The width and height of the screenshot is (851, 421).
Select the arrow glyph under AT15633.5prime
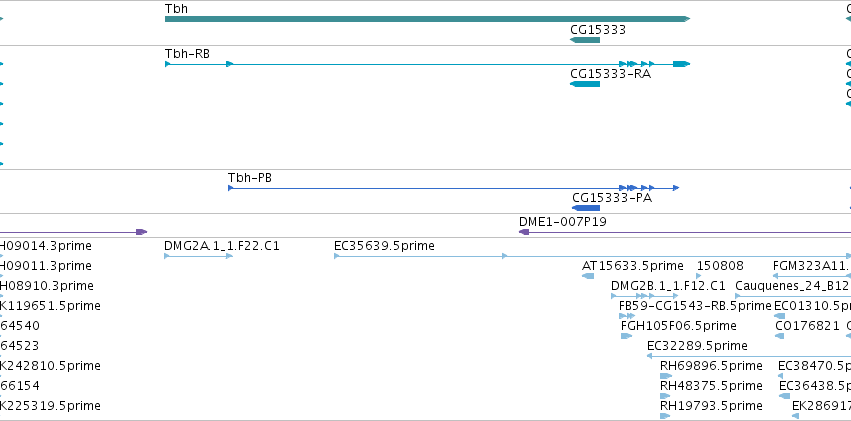click(x=588, y=276)
